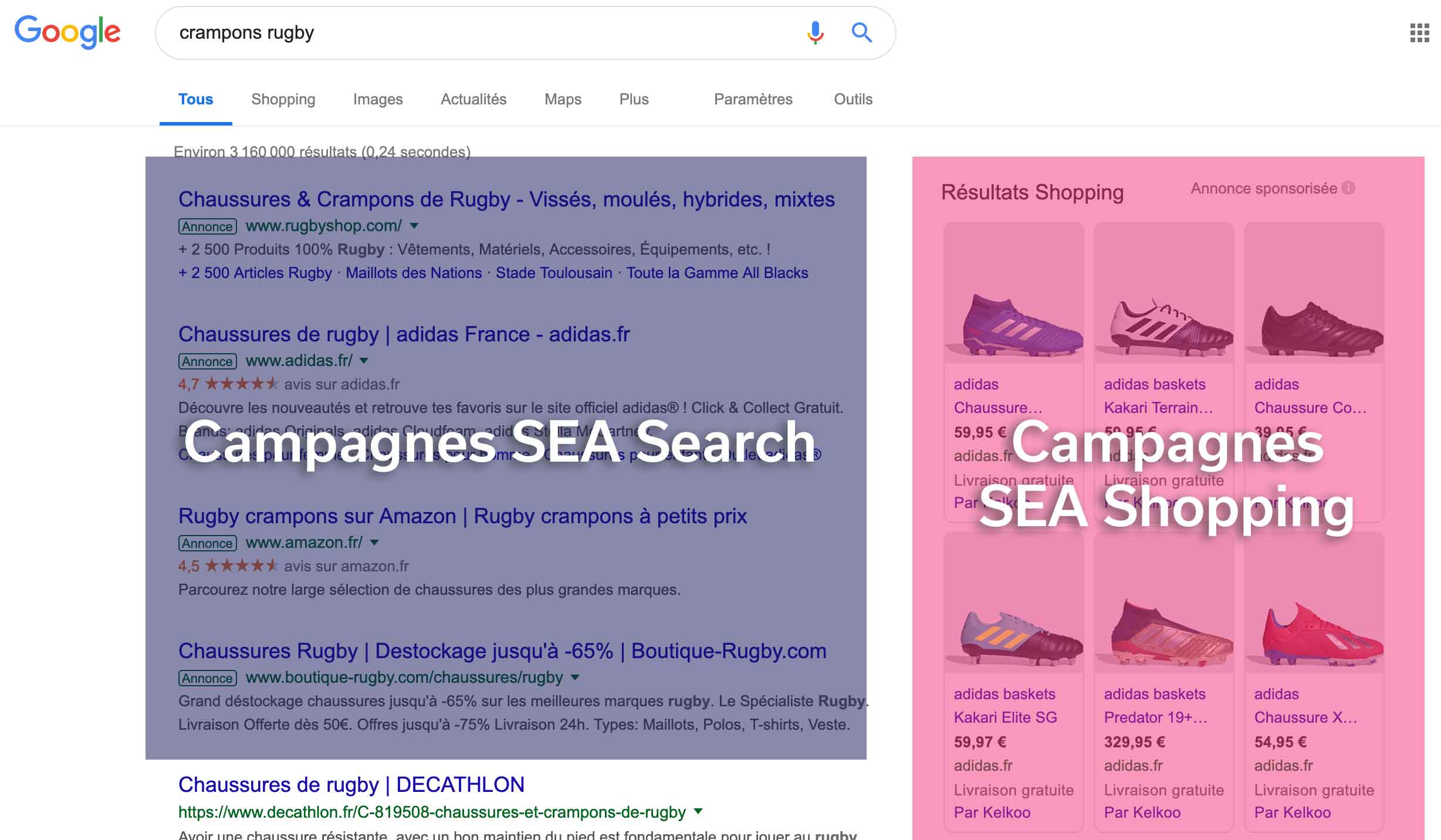Expand dropdown arrow next to decathlon.fr URL
The width and height of the screenshot is (1441, 840).
(698, 812)
